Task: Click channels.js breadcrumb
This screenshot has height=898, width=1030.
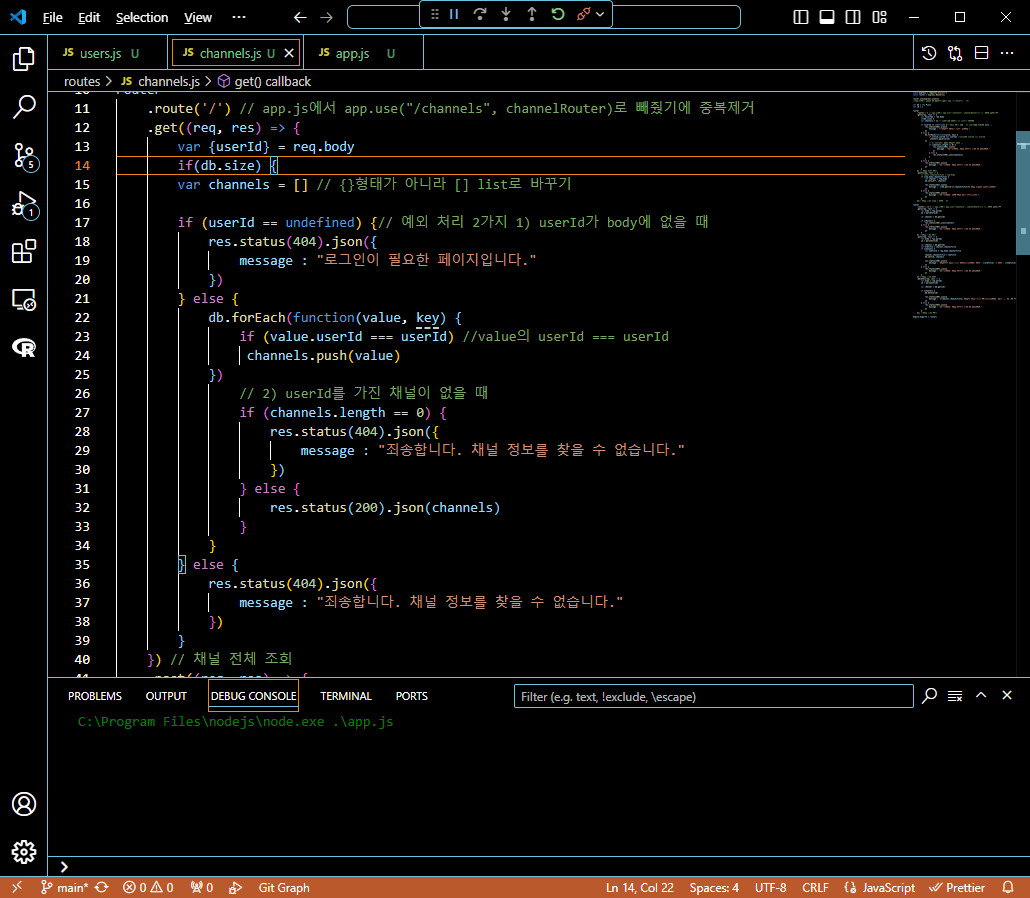Action: click(x=161, y=81)
